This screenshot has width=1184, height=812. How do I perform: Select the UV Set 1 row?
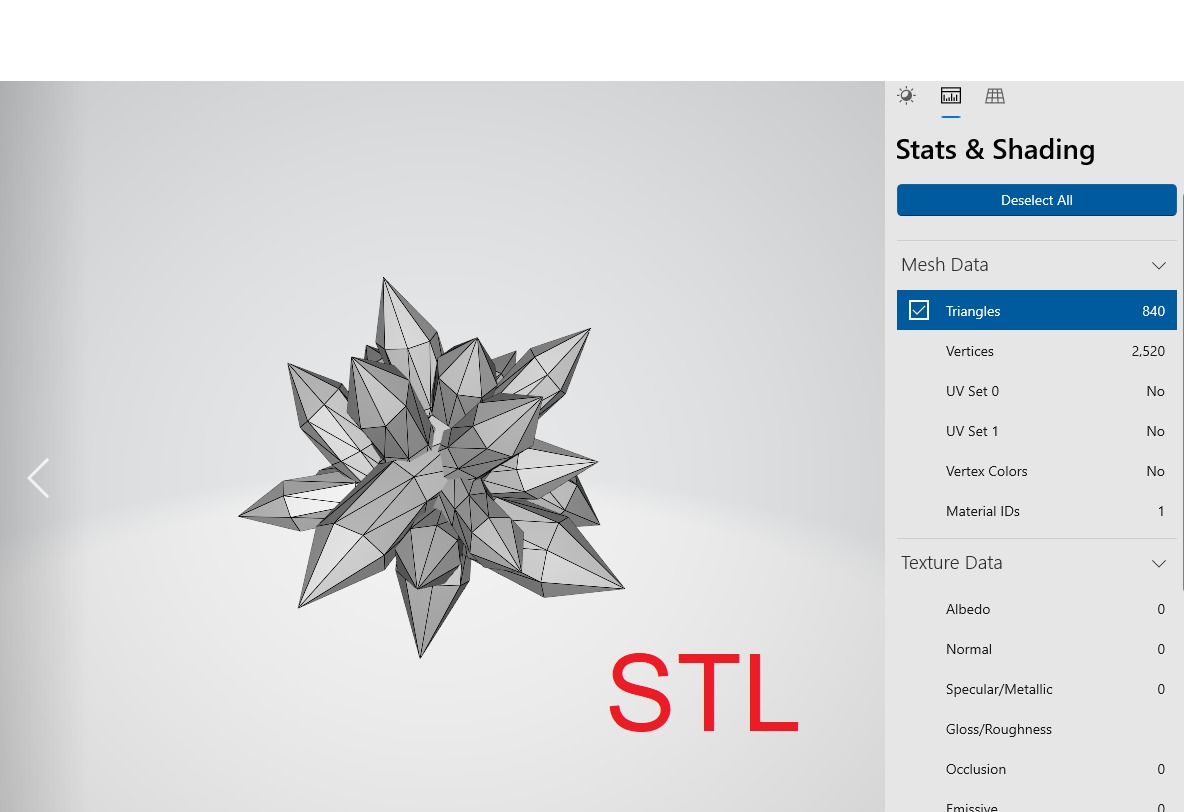(1036, 431)
